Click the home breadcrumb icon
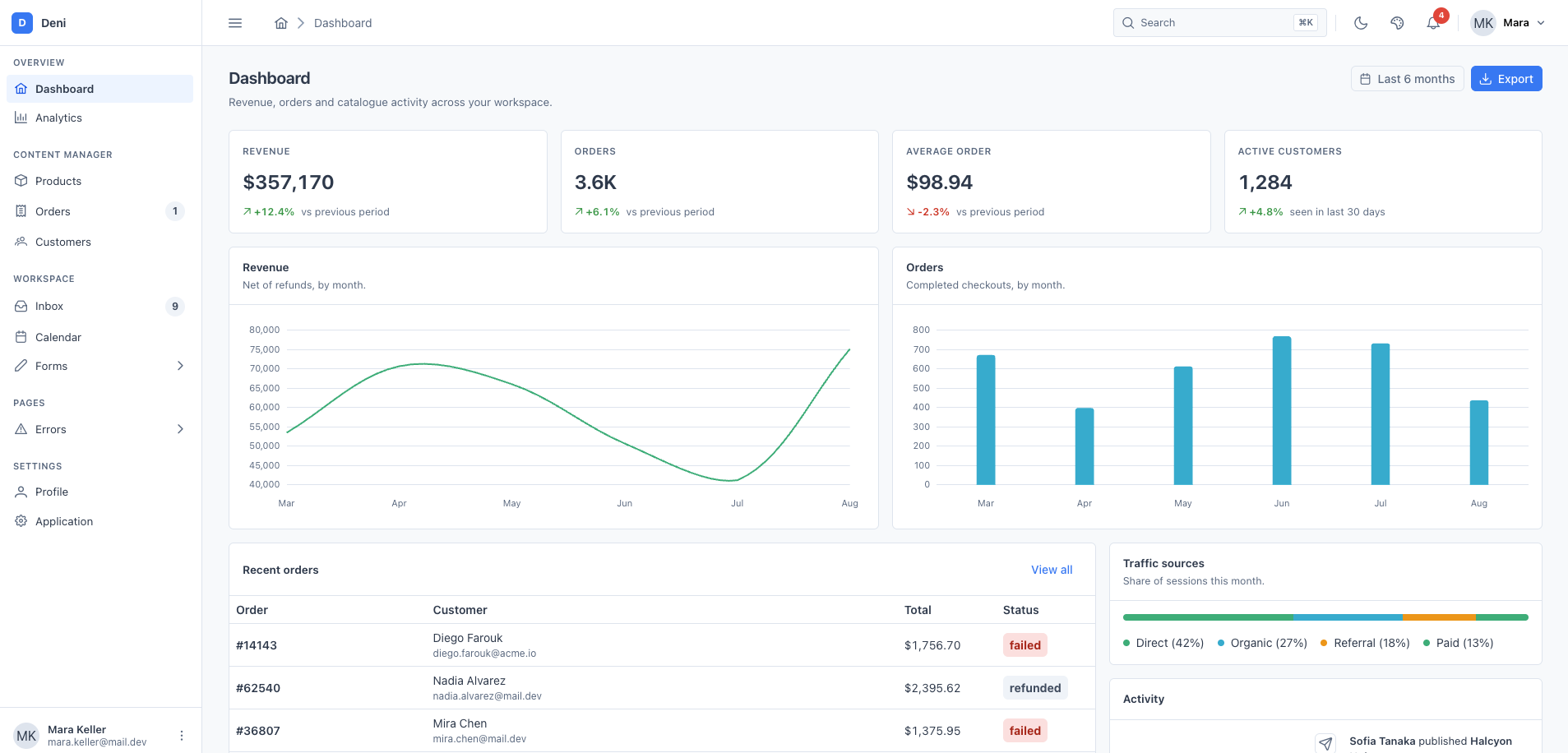Image resolution: width=1568 pixels, height=753 pixels. pyautogui.click(x=281, y=23)
